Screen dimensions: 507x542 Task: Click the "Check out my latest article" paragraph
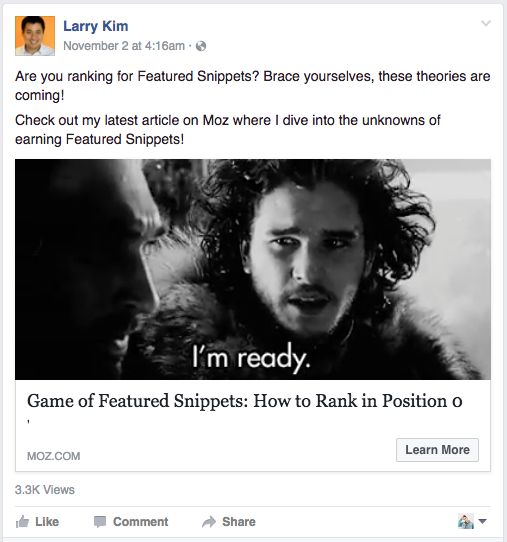(228, 130)
